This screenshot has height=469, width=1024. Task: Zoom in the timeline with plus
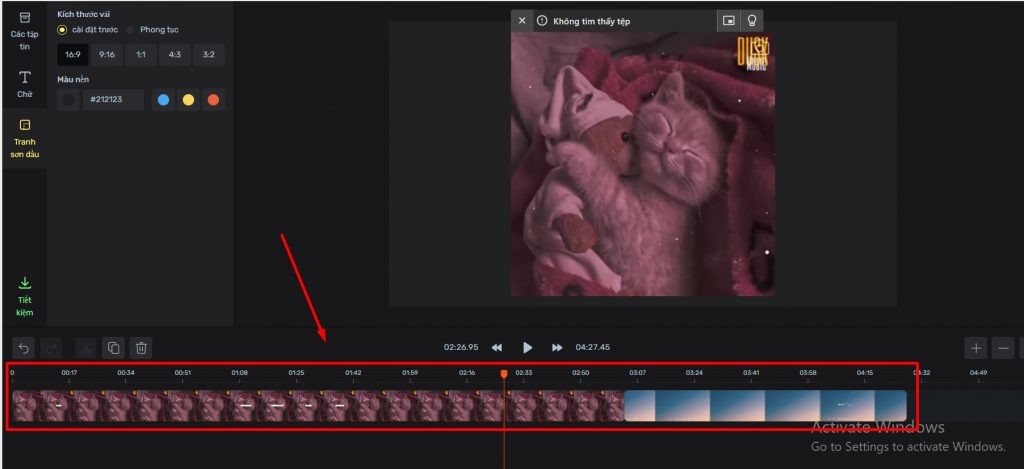(976, 348)
